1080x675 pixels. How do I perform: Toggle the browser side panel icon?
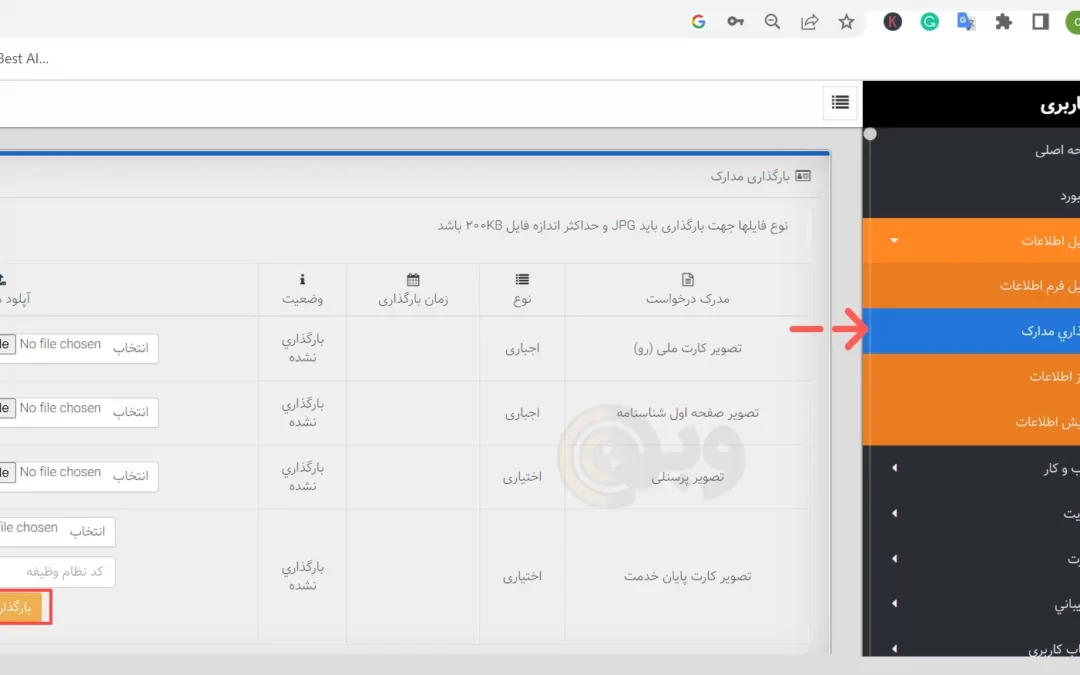point(1040,22)
